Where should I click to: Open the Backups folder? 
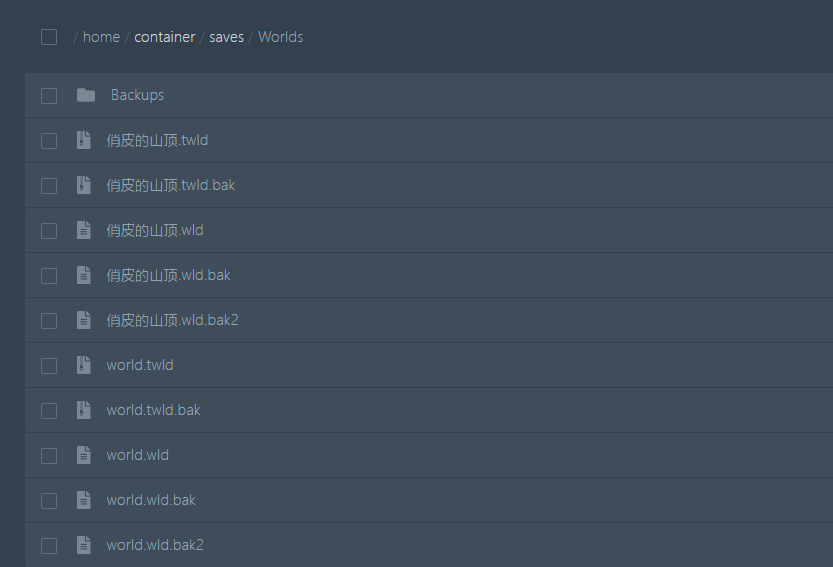click(137, 95)
